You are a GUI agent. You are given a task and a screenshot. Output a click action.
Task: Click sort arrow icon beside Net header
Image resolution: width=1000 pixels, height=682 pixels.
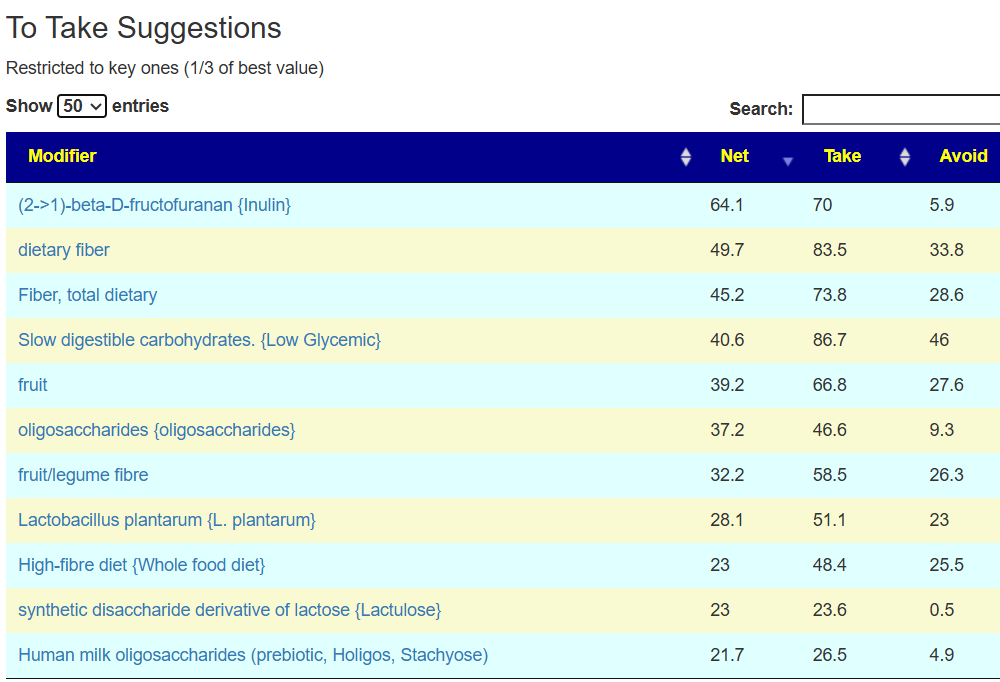click(x=788, y=161)
